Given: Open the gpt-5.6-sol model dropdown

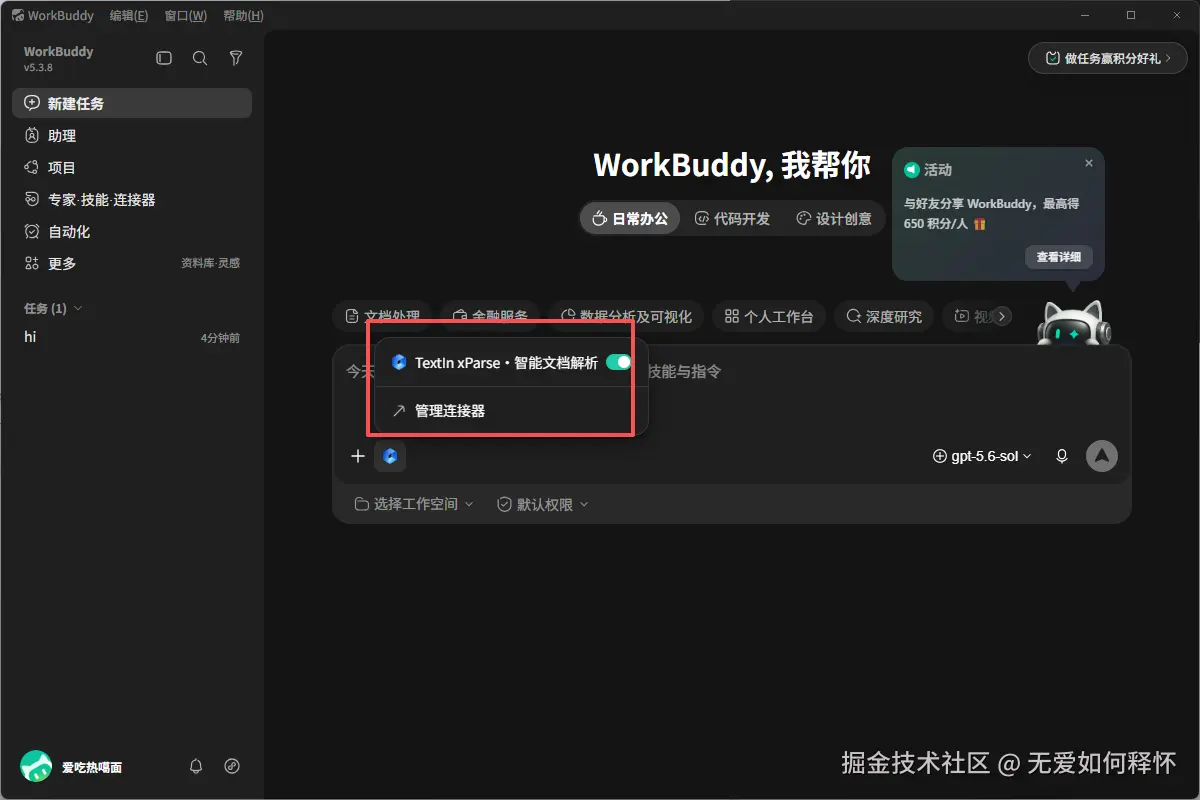Looking at the screenshot, I should point(981,456).
